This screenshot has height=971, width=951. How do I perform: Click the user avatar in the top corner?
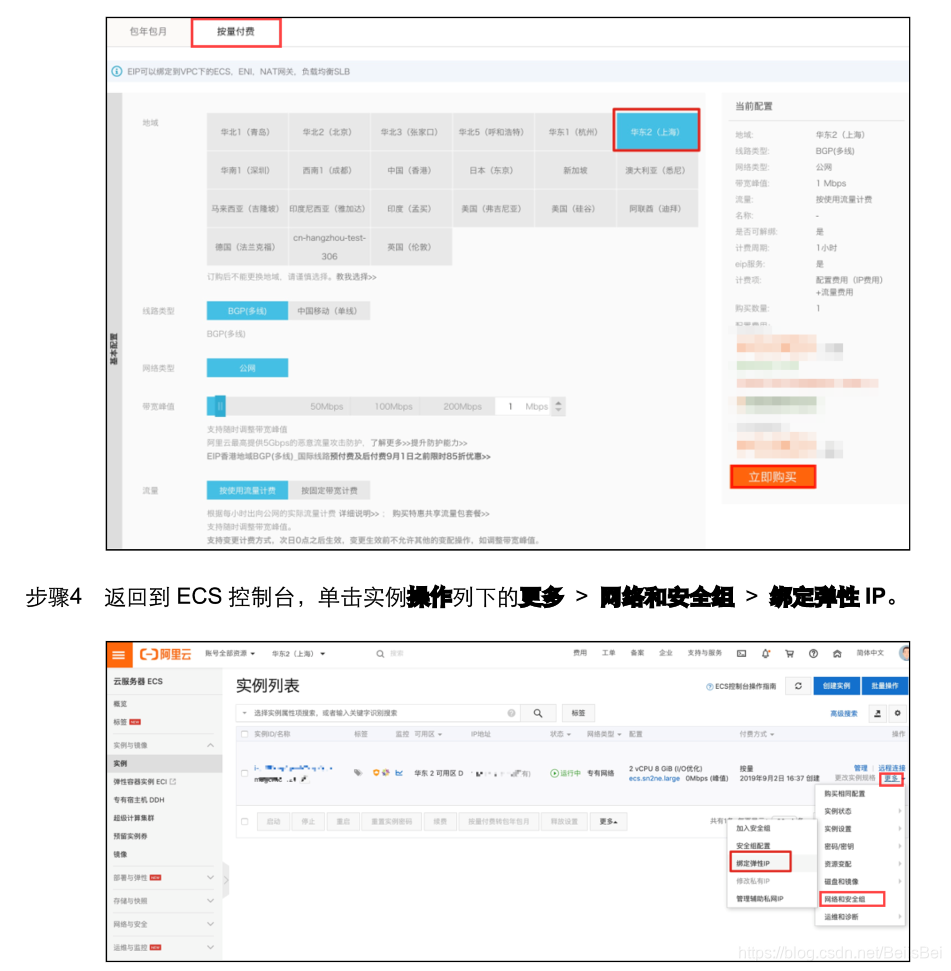pos(904,653)
